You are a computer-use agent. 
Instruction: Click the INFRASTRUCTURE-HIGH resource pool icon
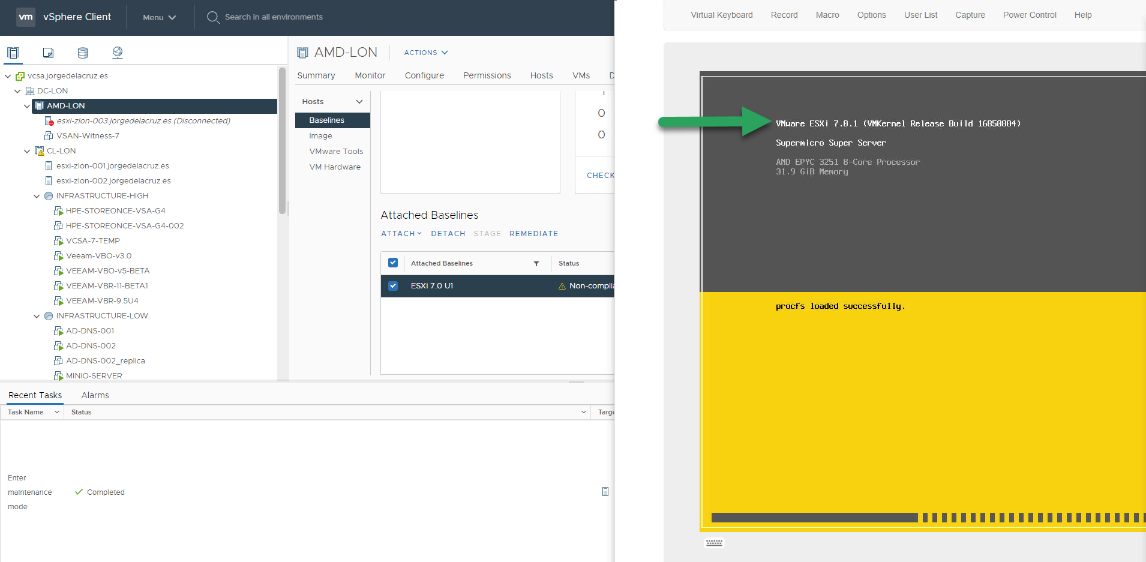(48, 196)
